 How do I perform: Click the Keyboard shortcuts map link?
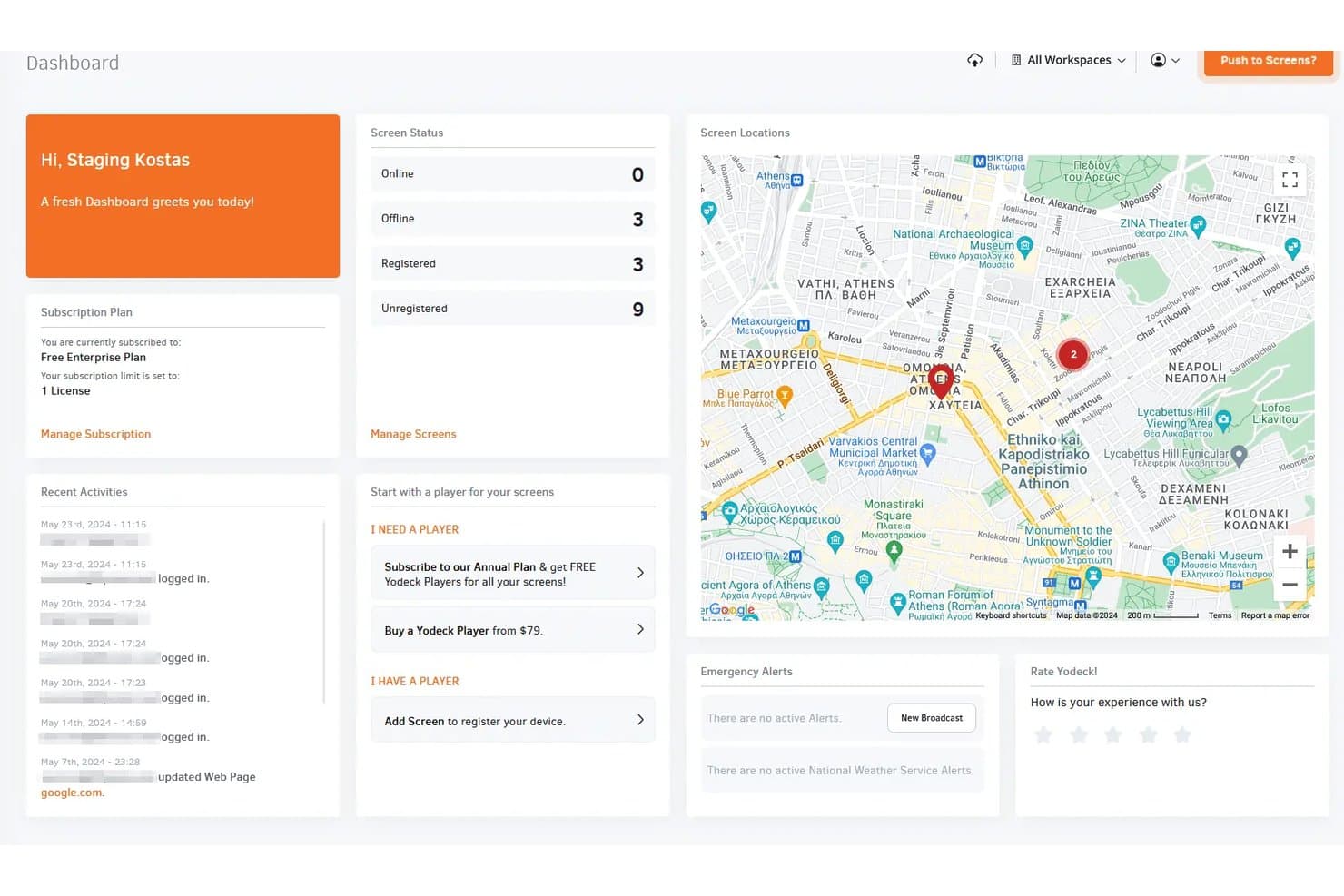pyautogui.click(x=1011, y=615)
